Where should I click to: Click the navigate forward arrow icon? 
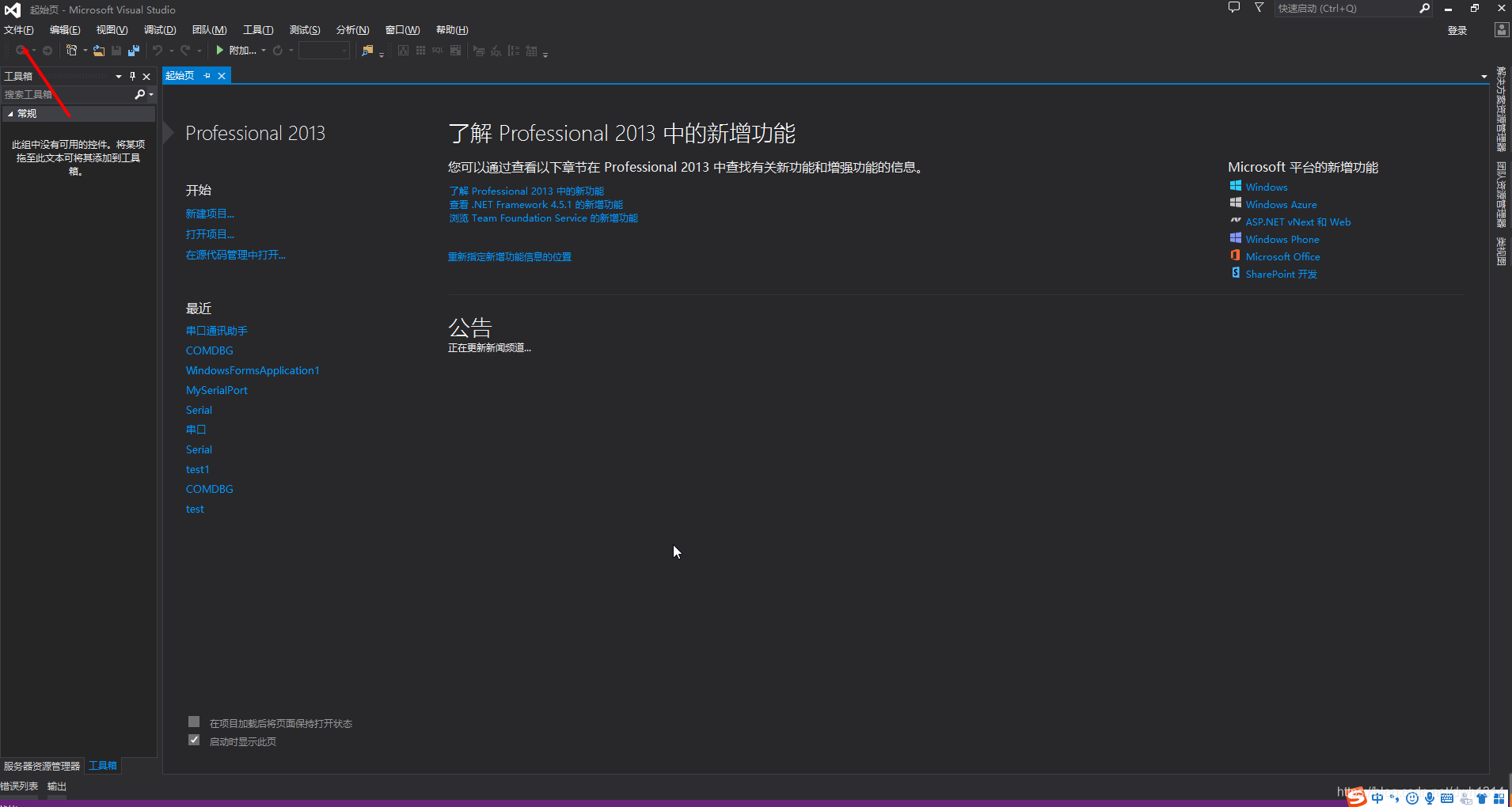[x=47, y=51]
